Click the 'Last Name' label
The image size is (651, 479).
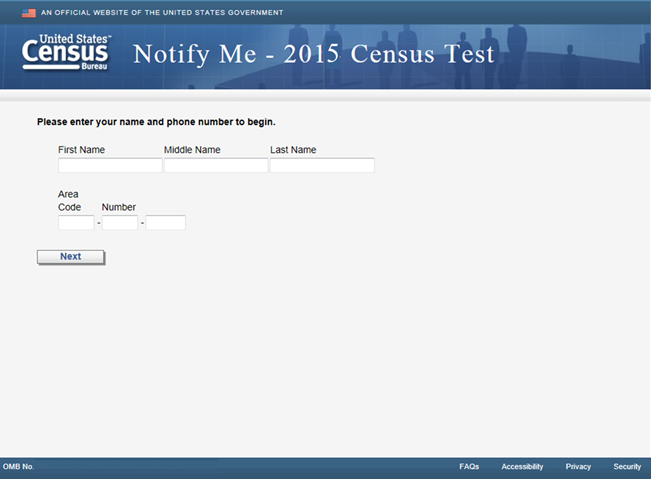[293, 150]
